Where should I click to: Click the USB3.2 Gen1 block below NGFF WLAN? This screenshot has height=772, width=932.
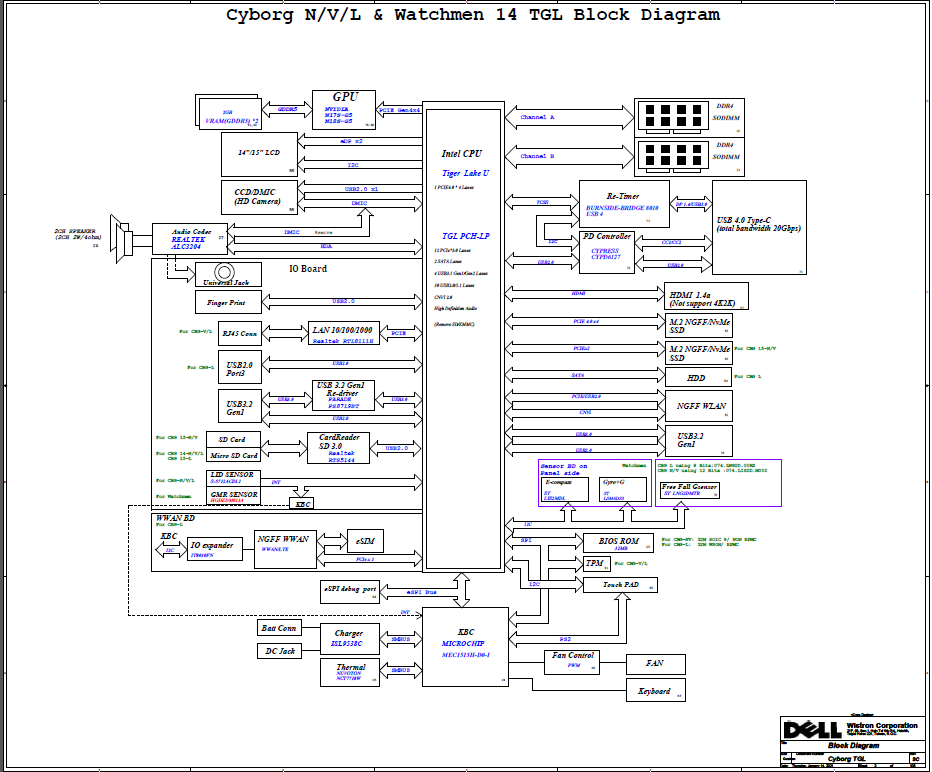click(698, 440)
